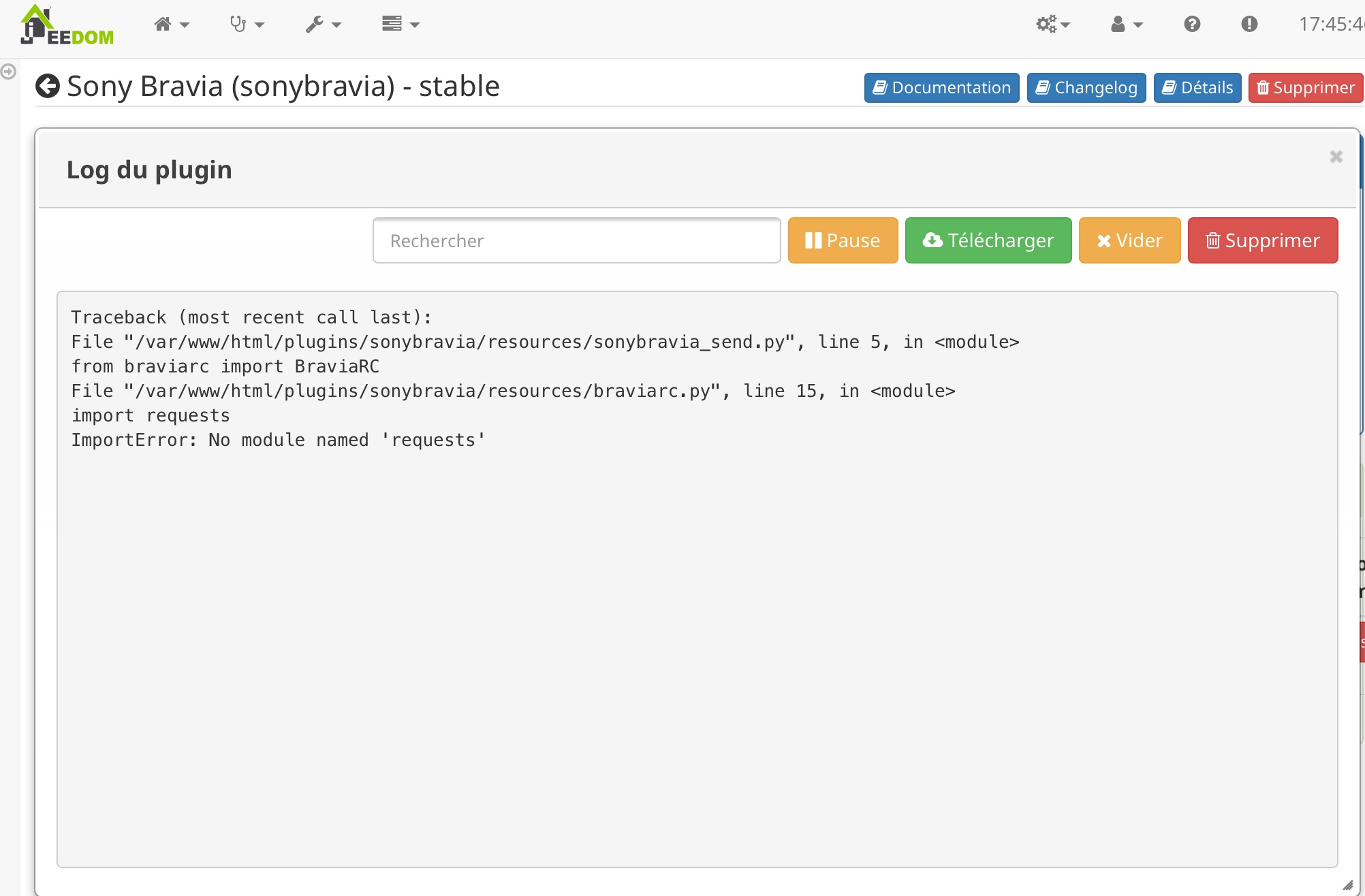Click the 'ImportError: No module named' line
Image resolution: width=1365 pixels, height=896 pixels.
click(278, 440)
